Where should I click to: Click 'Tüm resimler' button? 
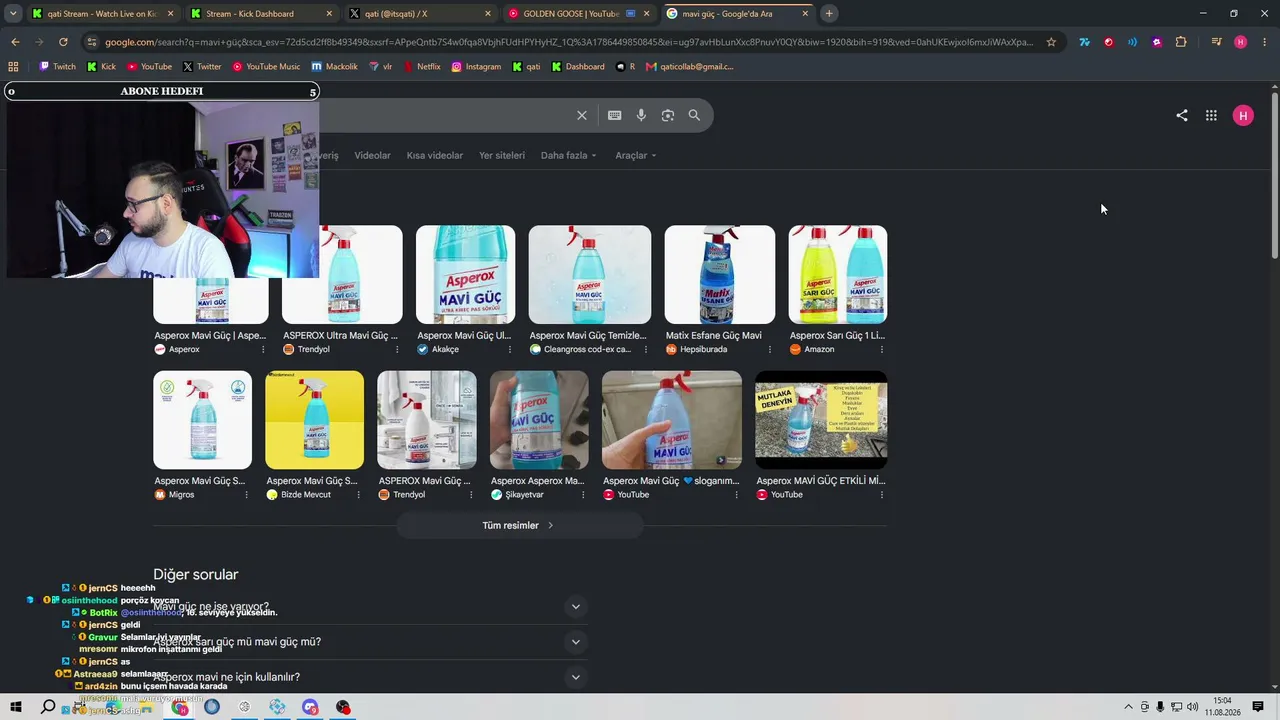(x=519, y=526)
